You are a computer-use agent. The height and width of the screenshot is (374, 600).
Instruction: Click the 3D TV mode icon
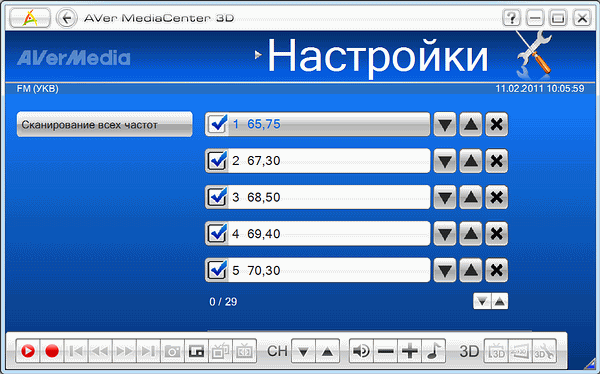point(496,351)
